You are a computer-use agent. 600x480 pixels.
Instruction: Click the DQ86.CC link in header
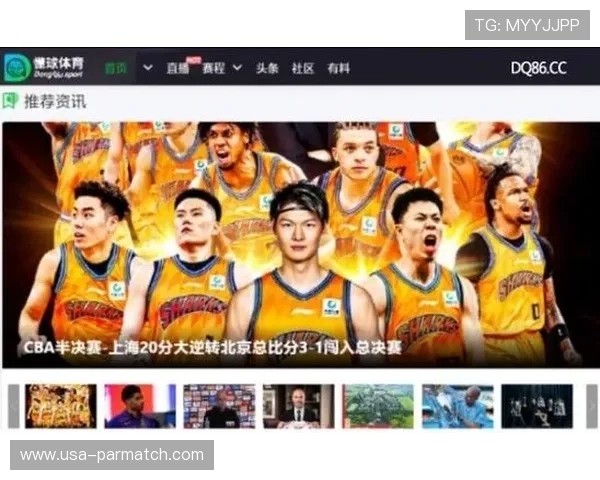click(538, 68)
